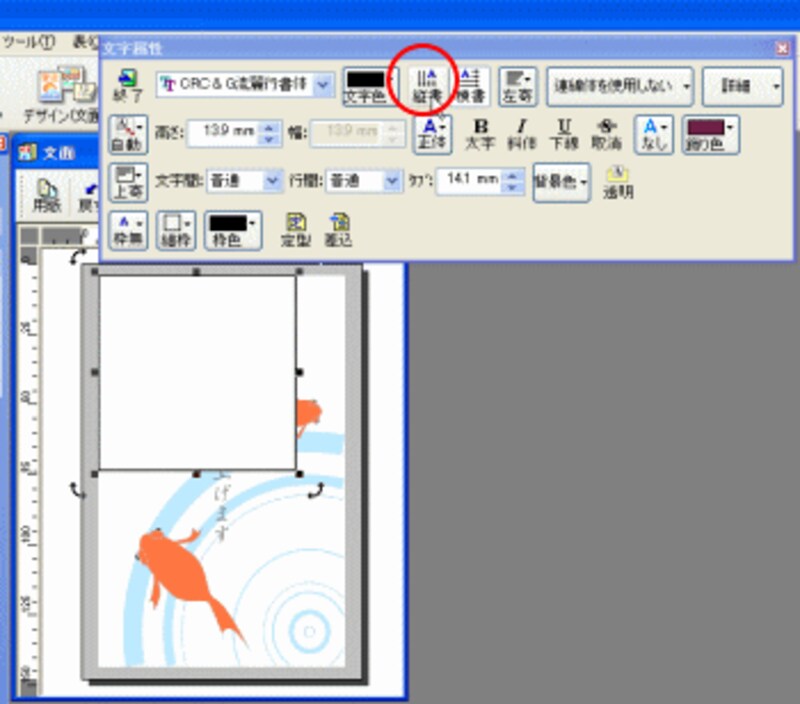Toggle italic (斜体) formatting
800x704 pixels.
(521, 134)
